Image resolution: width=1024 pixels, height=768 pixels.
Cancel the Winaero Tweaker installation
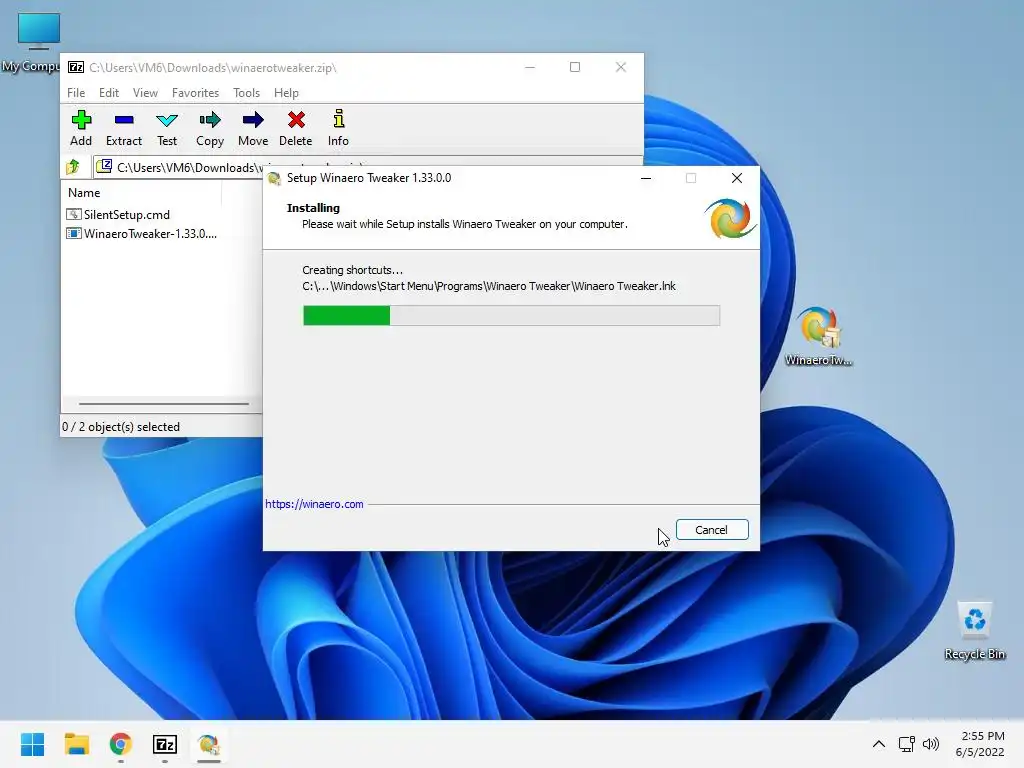point(712,530)
